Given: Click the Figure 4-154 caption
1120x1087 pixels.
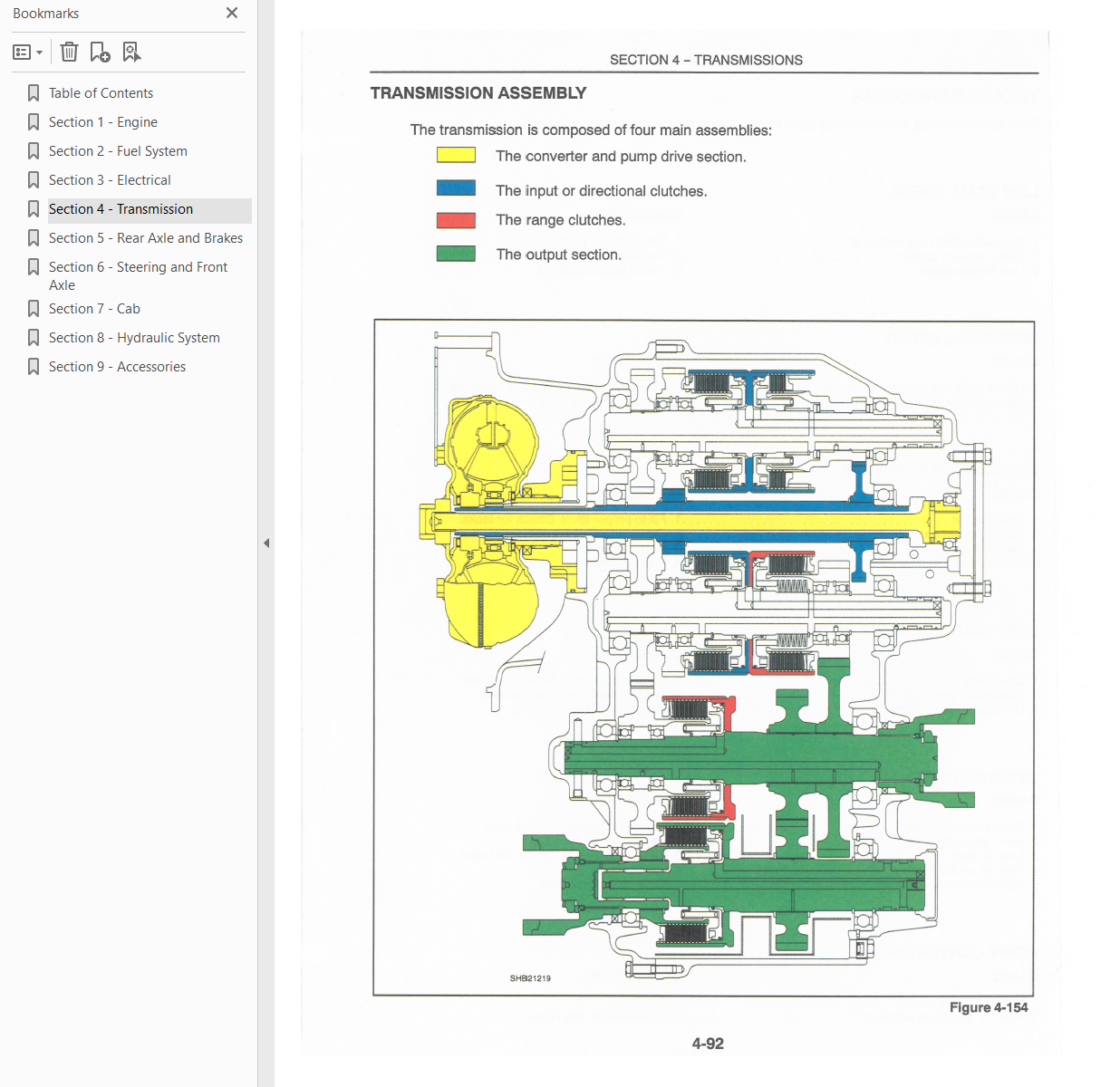Looking at the screenshot, I should click(x=989, y=1007).
